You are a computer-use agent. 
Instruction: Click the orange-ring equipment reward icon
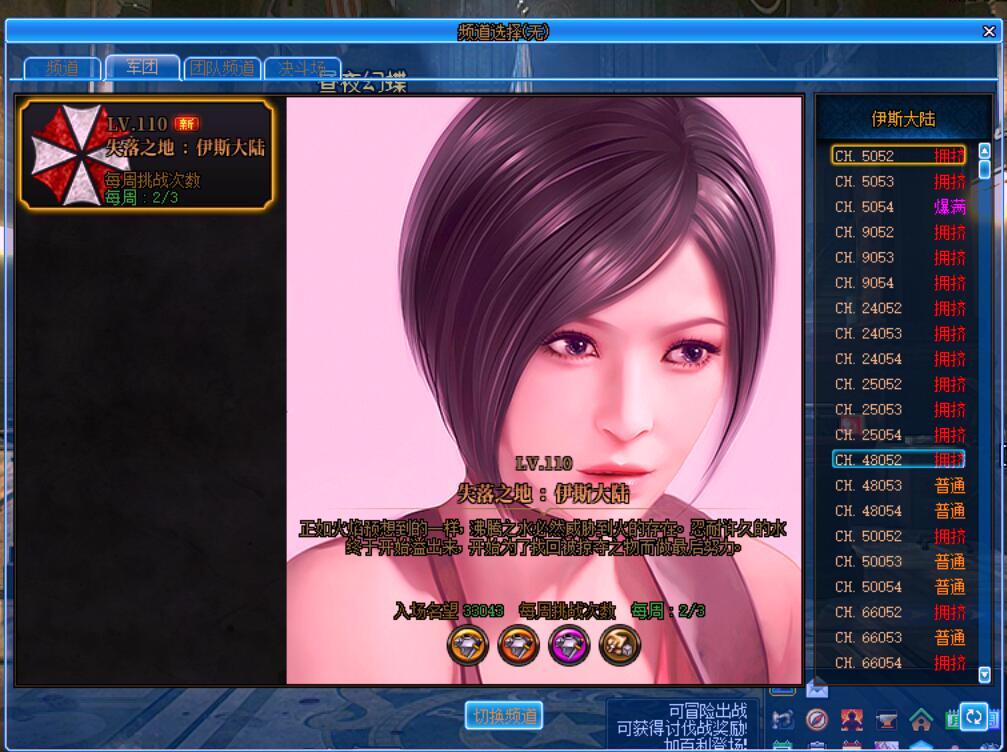coord(518,644)
